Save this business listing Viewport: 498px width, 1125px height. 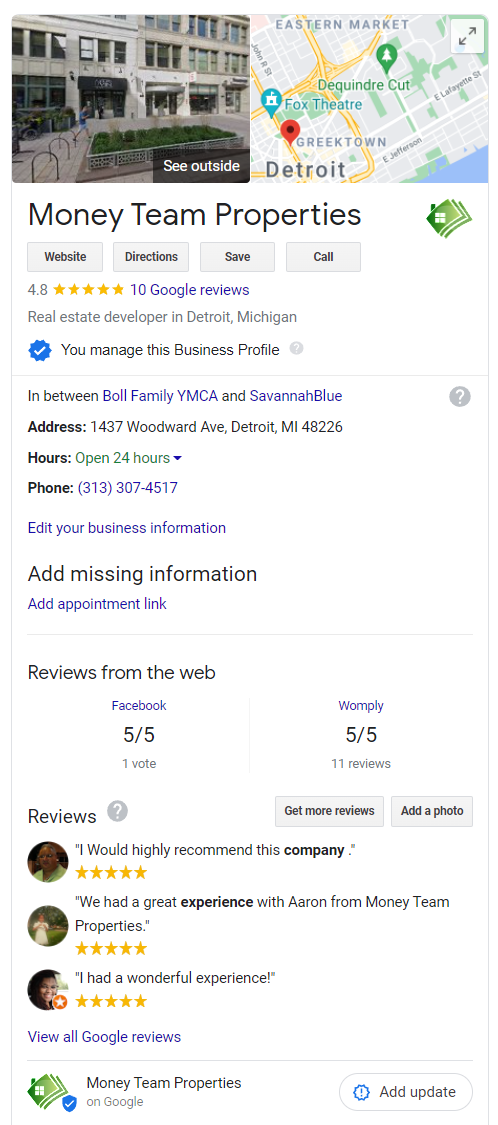pos(238,257)
